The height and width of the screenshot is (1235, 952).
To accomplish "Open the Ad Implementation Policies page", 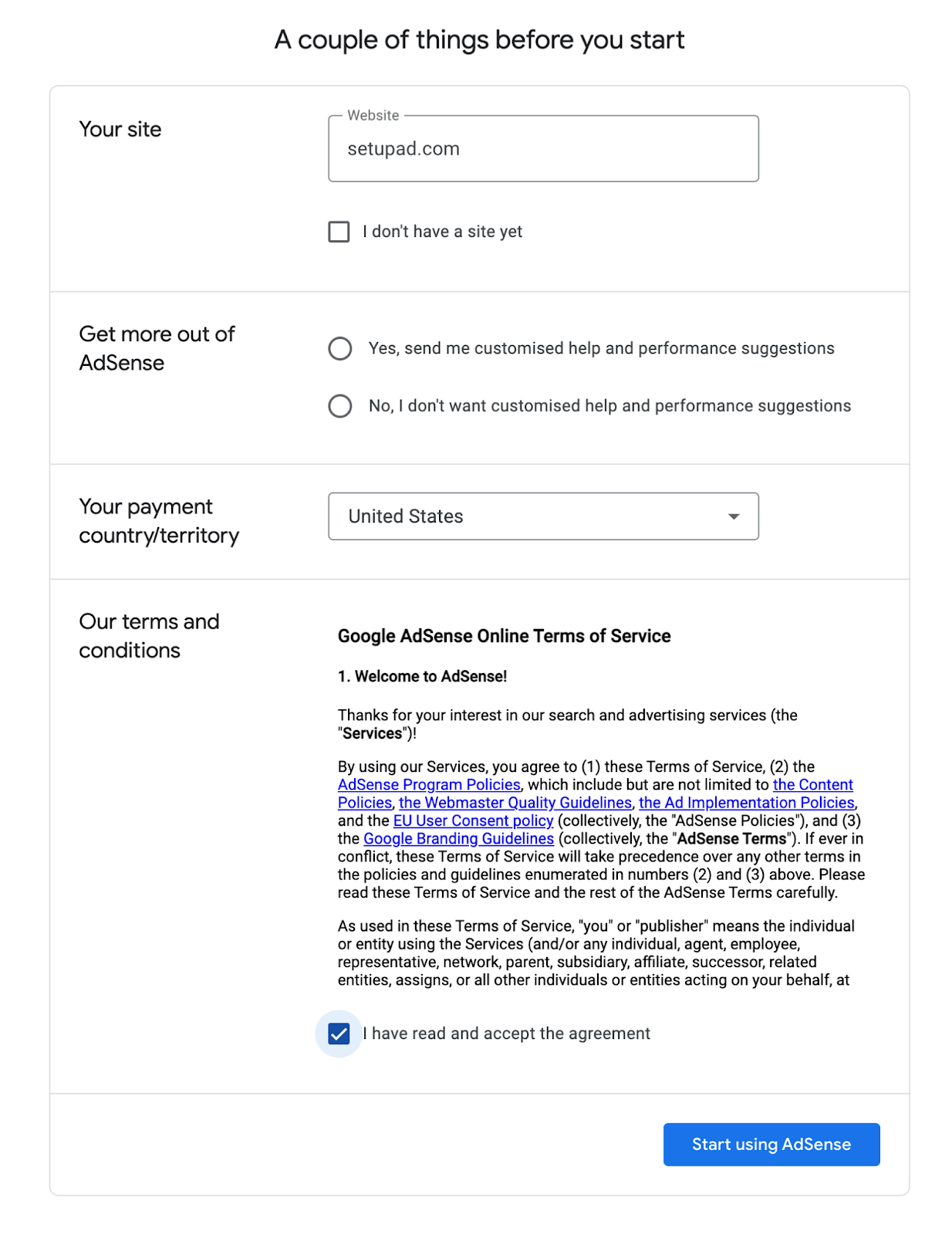I will click(746, 803).
